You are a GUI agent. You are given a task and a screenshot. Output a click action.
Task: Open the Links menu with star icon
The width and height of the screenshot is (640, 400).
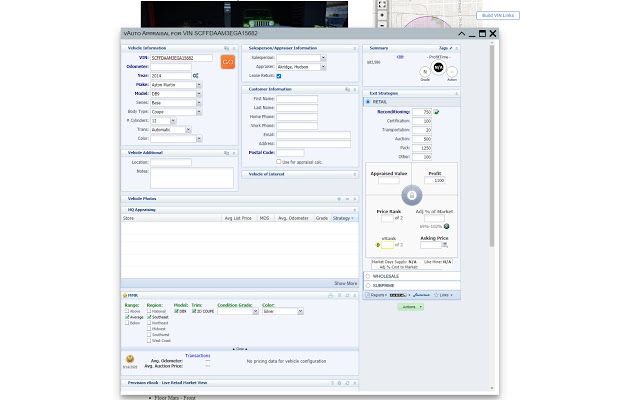pyautogui.click(x=443, y=295)
